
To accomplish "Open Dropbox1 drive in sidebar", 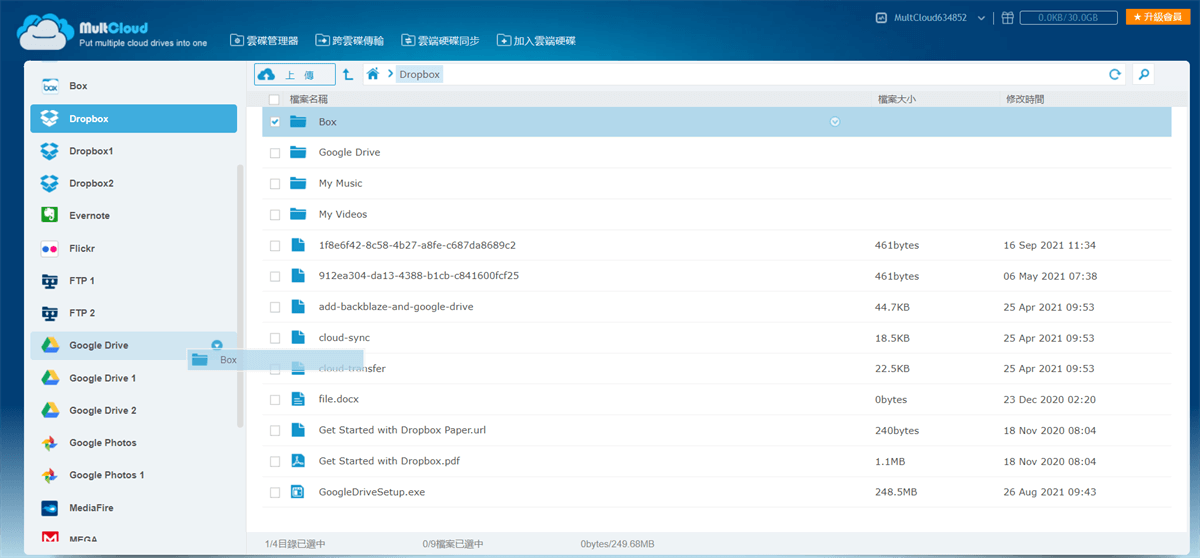I will tap(134, 151).
